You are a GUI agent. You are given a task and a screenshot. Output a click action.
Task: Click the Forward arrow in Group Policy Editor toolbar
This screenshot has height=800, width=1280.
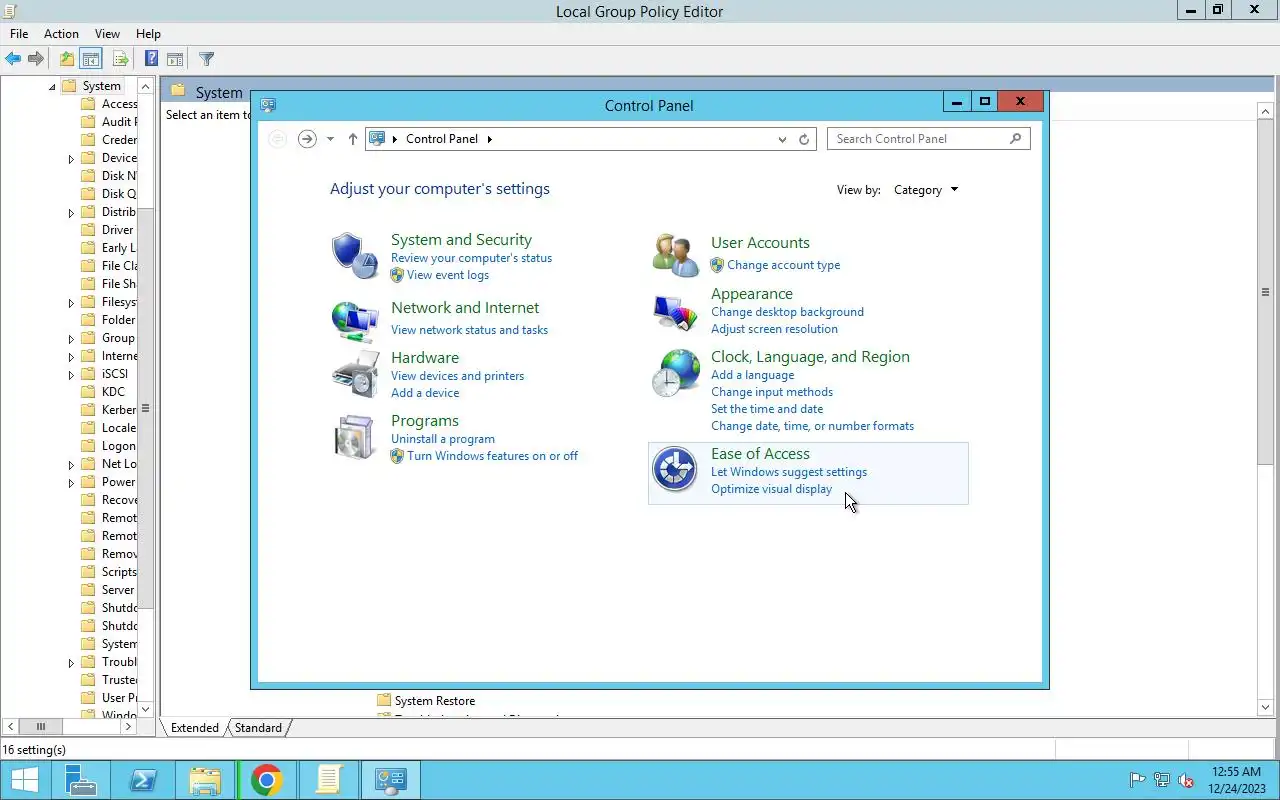[36, 59]
